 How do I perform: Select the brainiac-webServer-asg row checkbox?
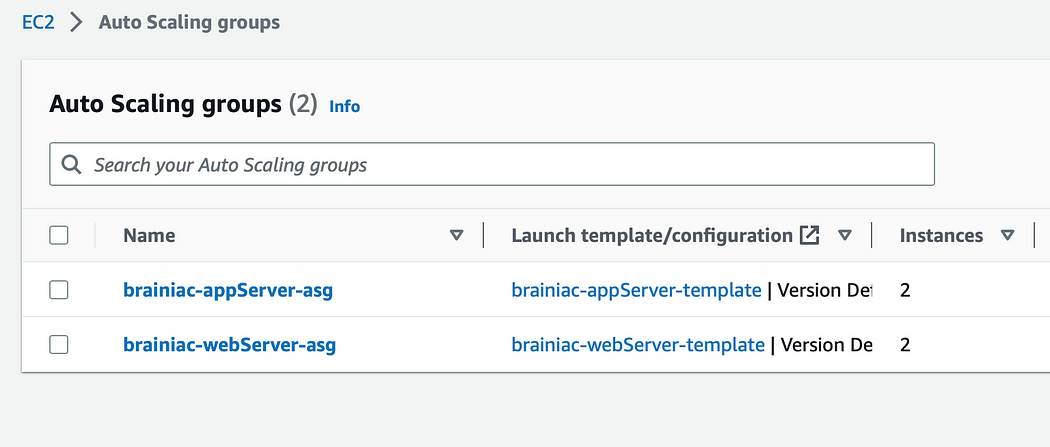click(x=59, y=345)
